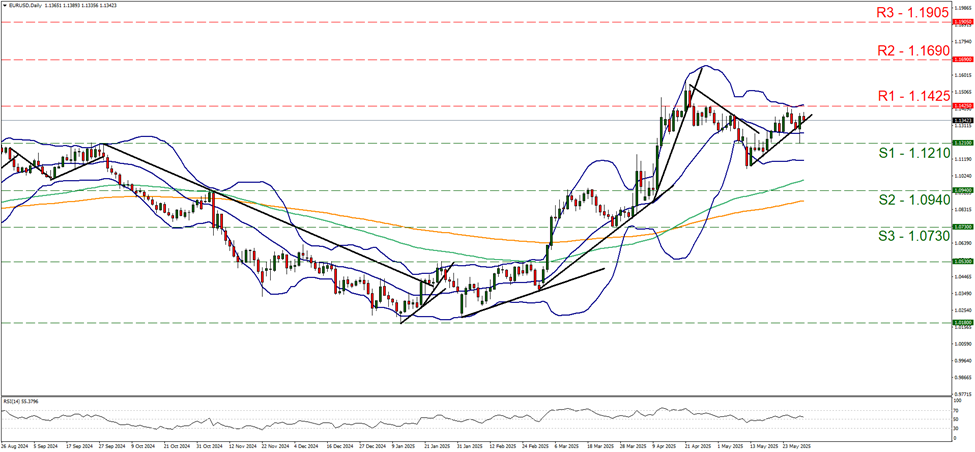The height and width of the screenshot is (452, 975).
Task: Click the 26 Aug 2024 date label
Action: coord(14,446)
